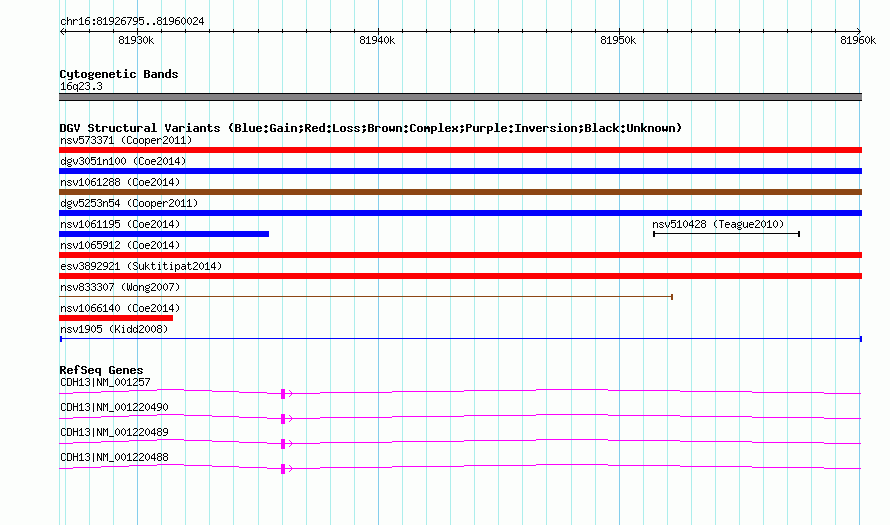Click the 16q23.3 cytogenetic band gray bar
This screenshot has height=525, width=890.
click(x=460, y=97)
